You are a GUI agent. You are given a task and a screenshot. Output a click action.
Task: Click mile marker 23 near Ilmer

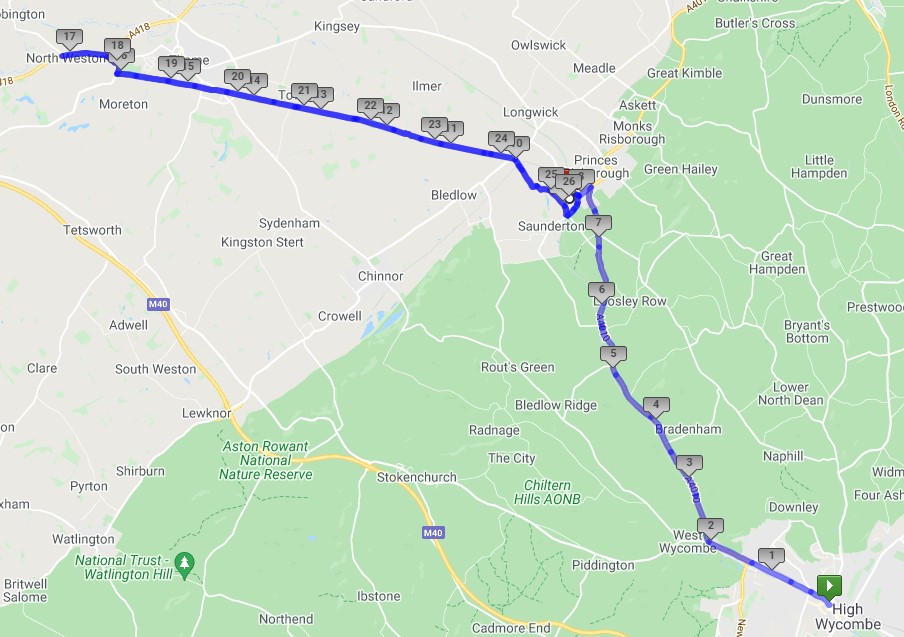435,126
